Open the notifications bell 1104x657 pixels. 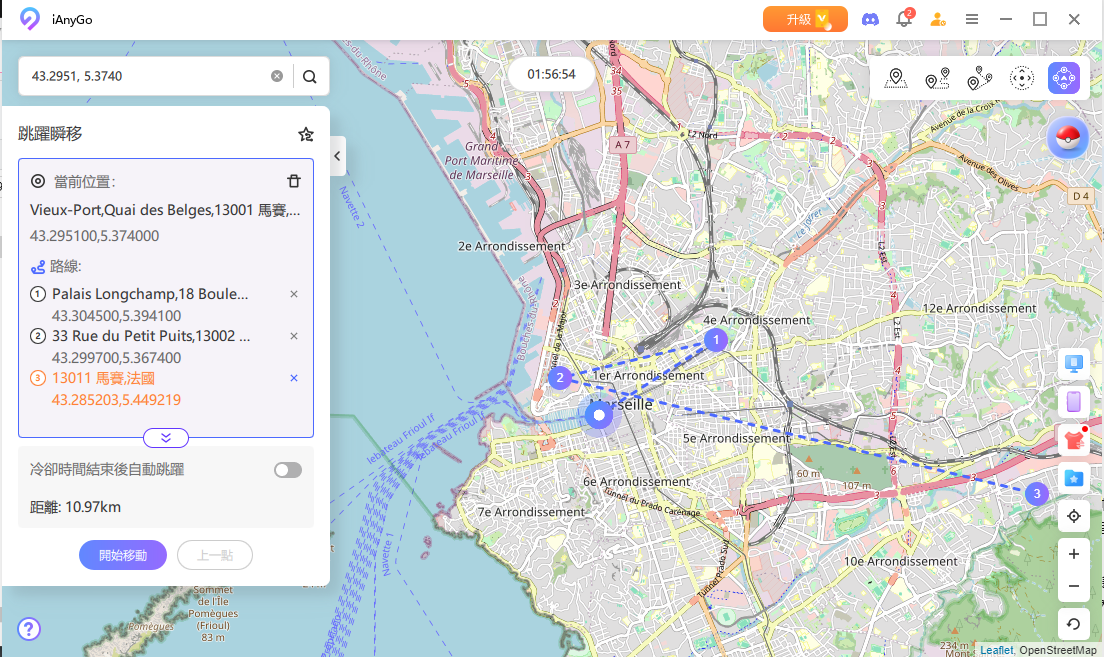point(904,19)
